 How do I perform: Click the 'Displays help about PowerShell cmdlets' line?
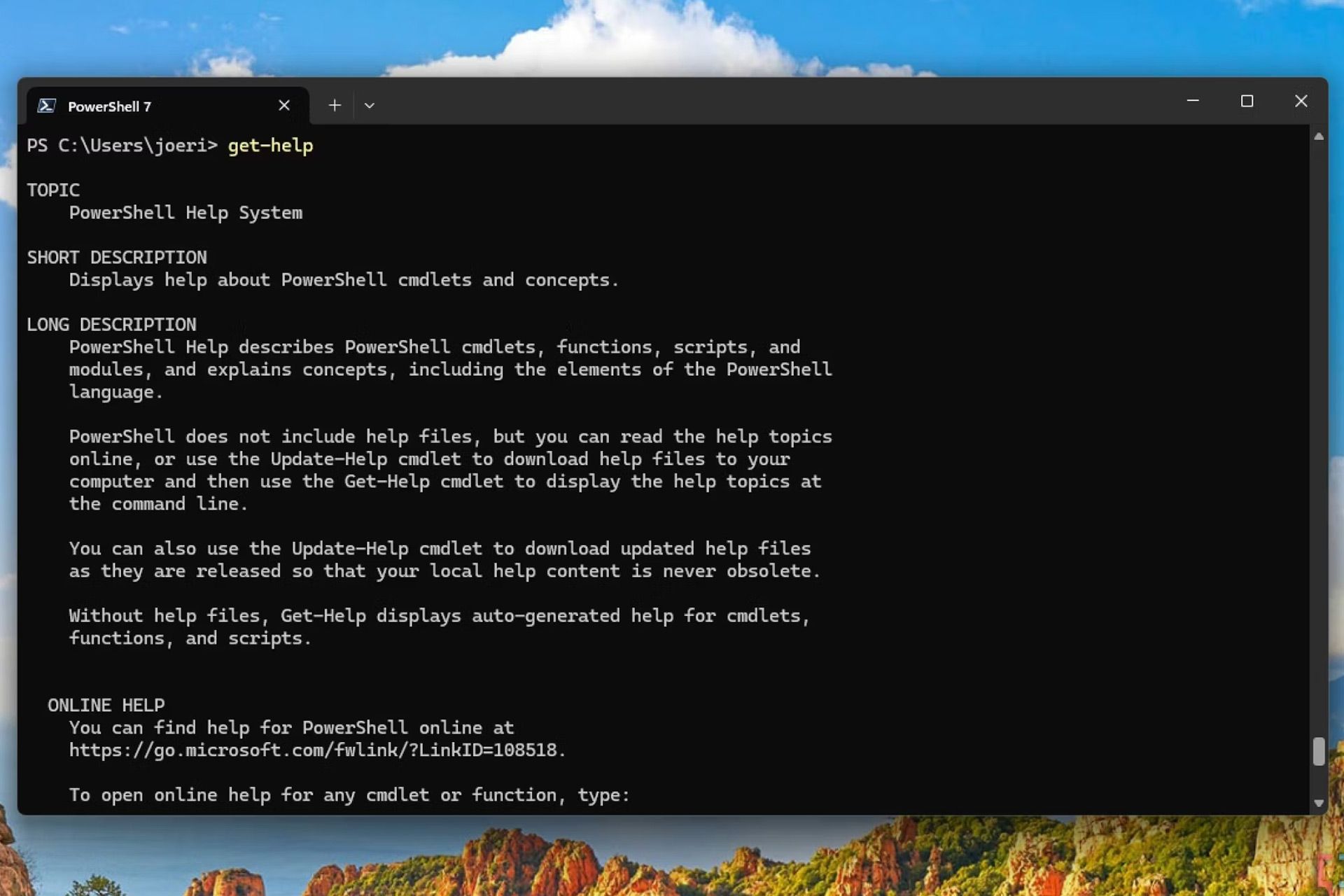click(x=344, y=280)
